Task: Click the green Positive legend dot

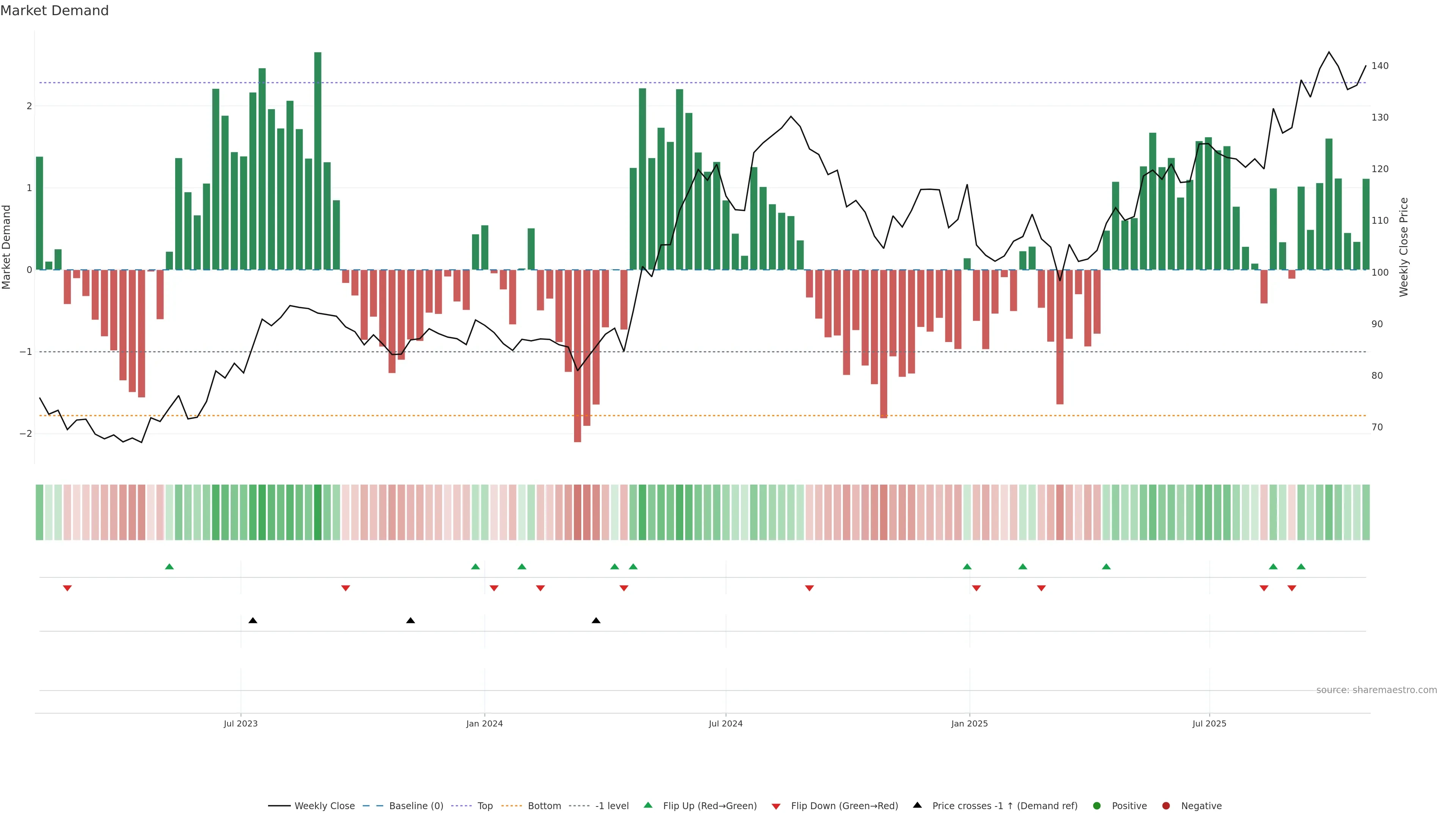Action: coord(1097,805)
